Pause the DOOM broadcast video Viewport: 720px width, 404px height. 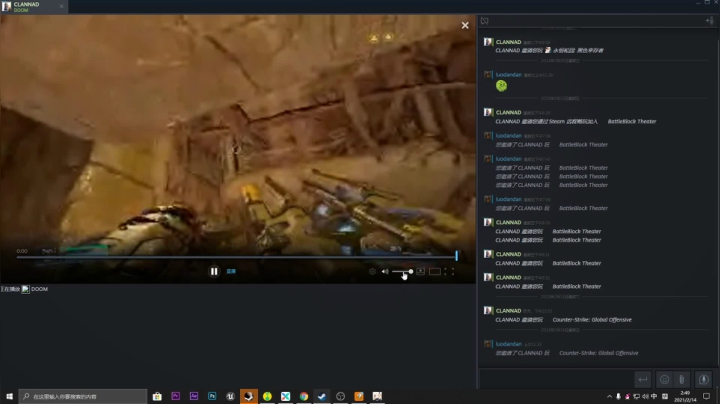tap(214, 271)
